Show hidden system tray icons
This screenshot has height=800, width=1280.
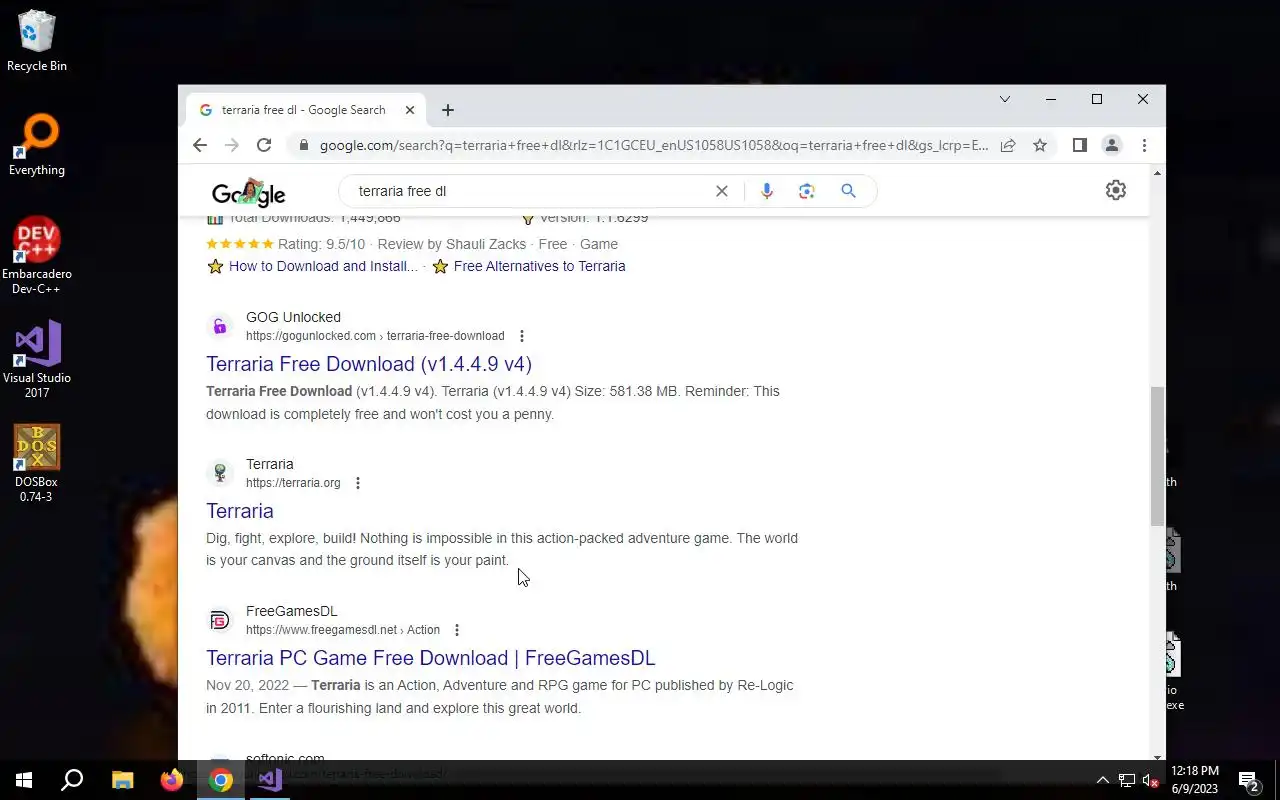1102,780
